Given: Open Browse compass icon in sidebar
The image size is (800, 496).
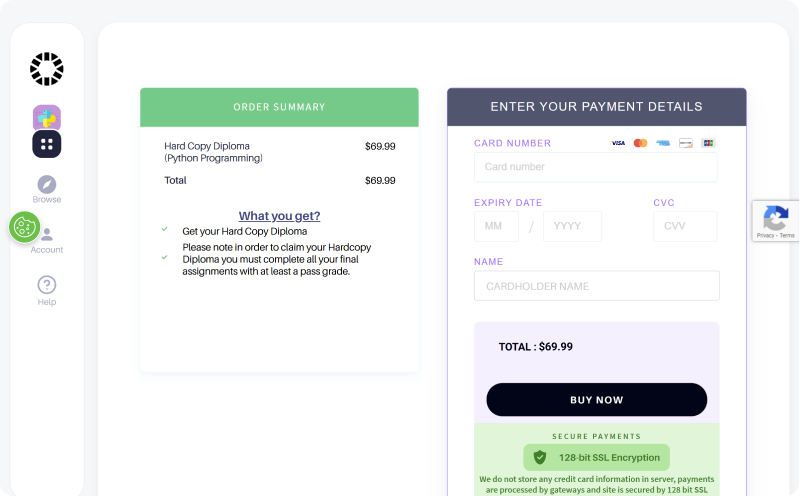Looking at the screenshot, I should click(47, 185).
